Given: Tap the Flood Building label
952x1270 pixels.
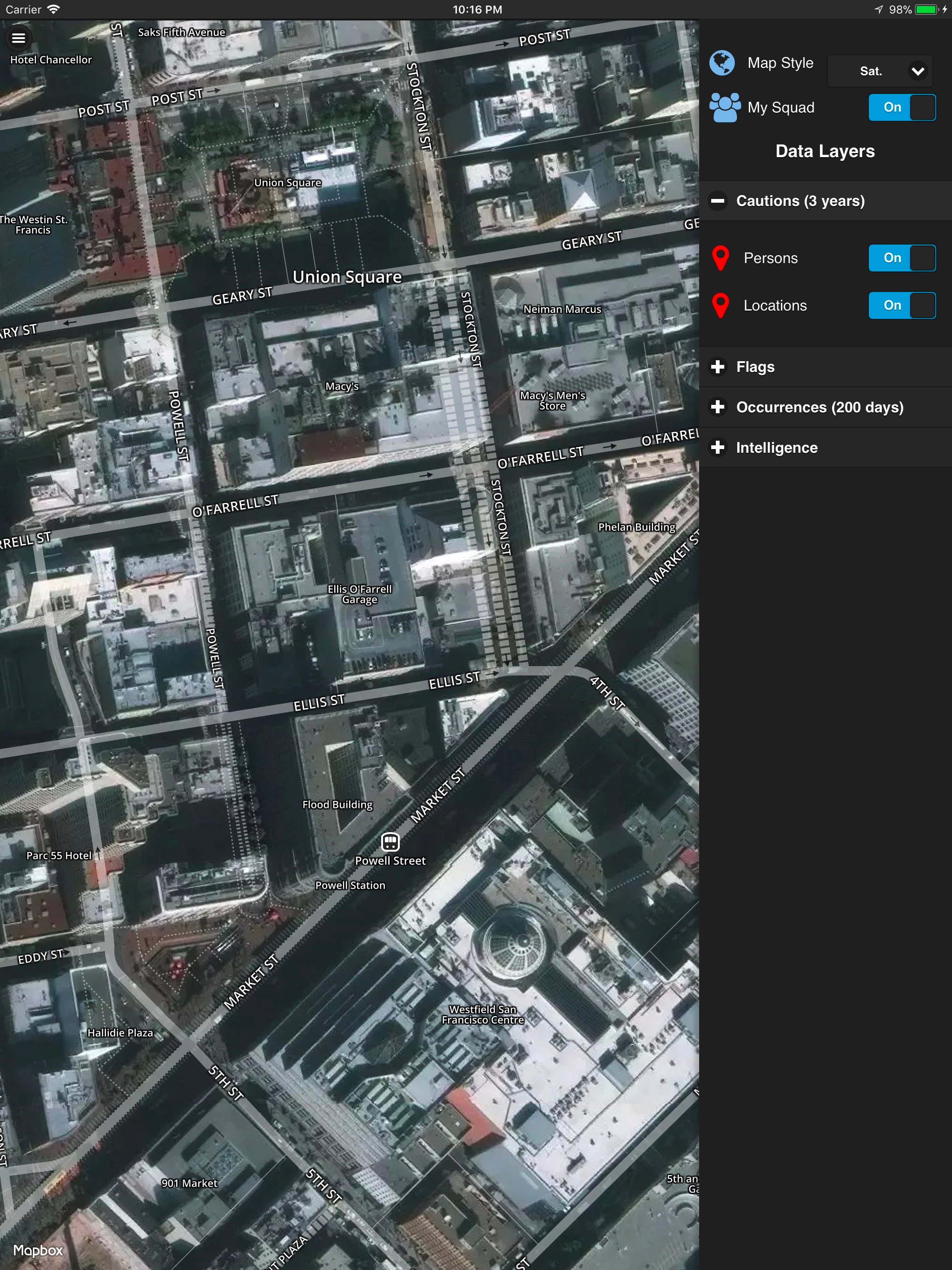Looking at the screenshot, I should tap(337, 805).
